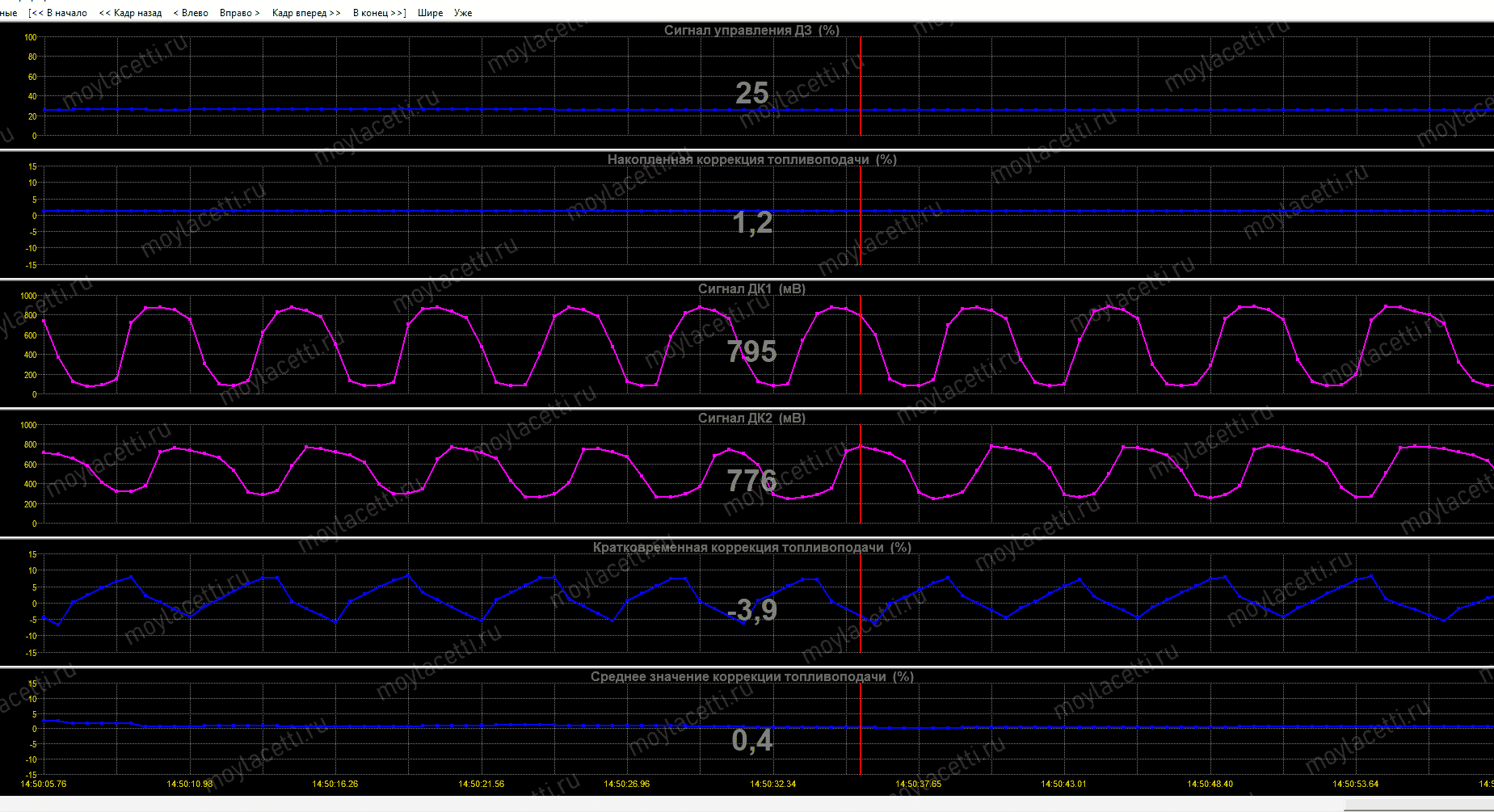Click 'Шире' to widen the graph scale
The image size is (1494, 812).
430,13
